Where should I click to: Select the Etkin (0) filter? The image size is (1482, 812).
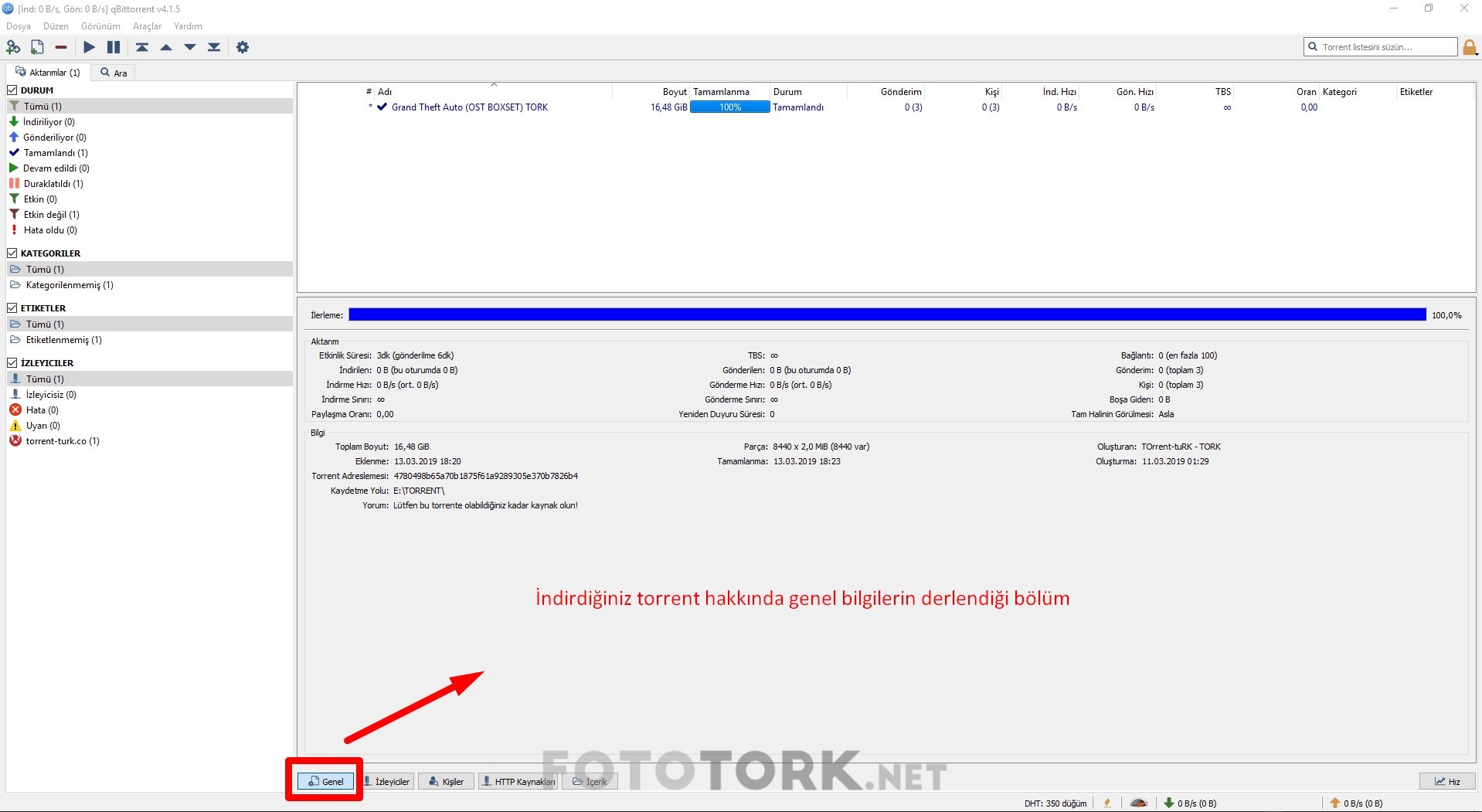pos(150,199)
